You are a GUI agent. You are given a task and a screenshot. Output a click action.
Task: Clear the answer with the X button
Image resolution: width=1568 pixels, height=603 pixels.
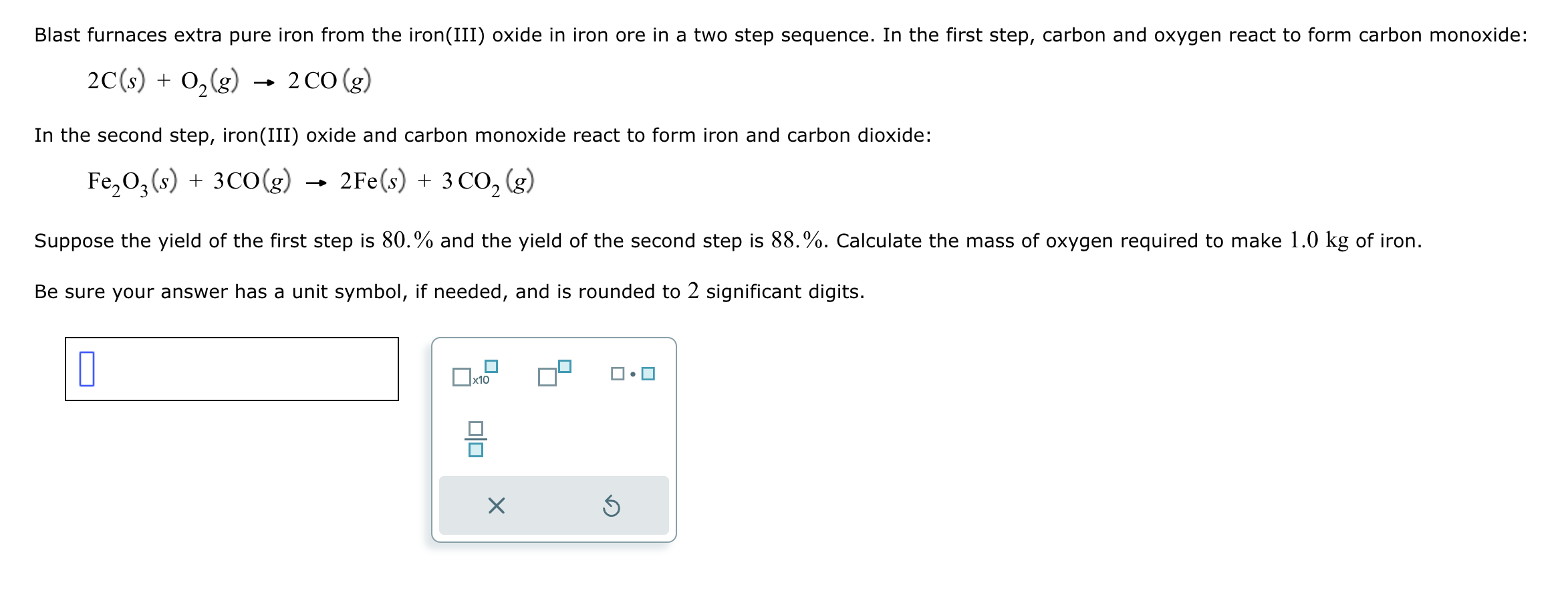pyautogui.click(x=497, y=507)
